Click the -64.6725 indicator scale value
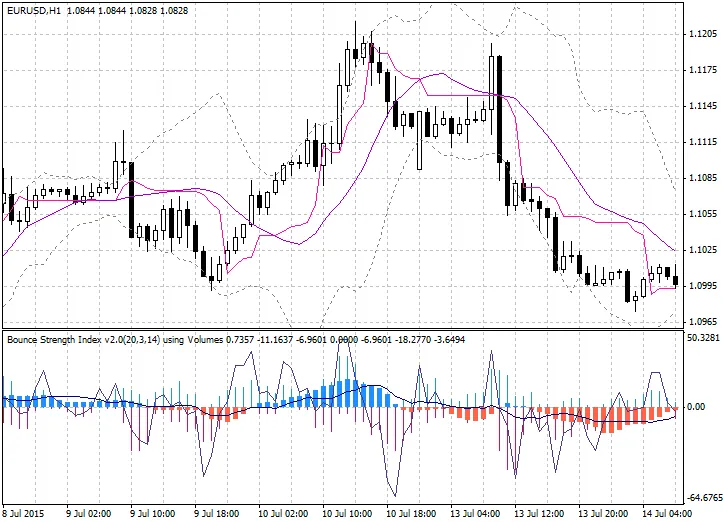 click(702, 497)
